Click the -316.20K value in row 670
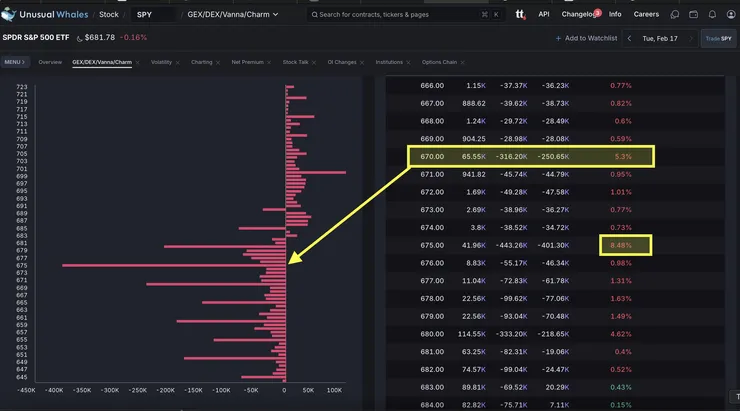 [x=512, y=157]
